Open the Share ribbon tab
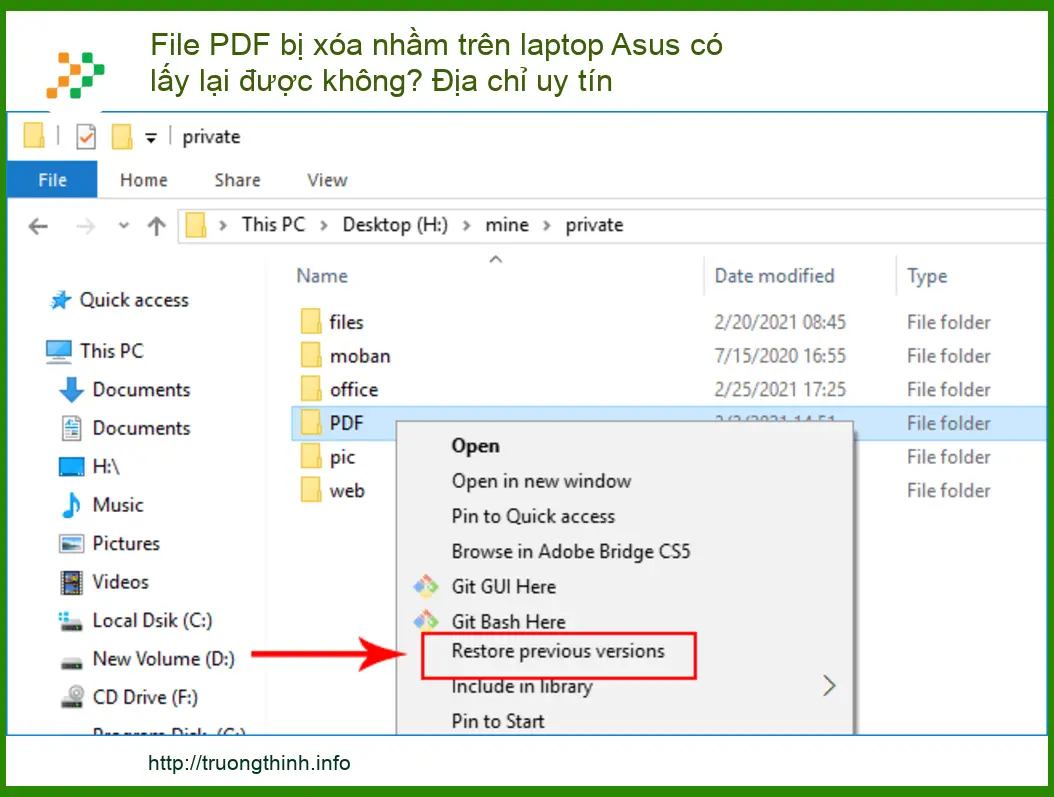Image resolution: width=1054 pixels, height=797 pixels. point(237,180)
